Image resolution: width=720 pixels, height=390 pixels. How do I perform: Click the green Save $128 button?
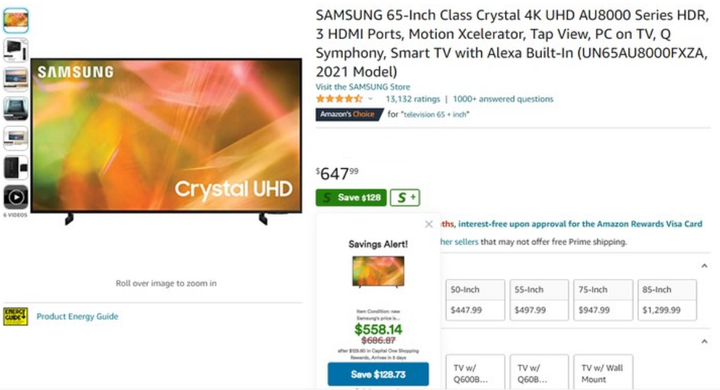(x=351, y=198)
